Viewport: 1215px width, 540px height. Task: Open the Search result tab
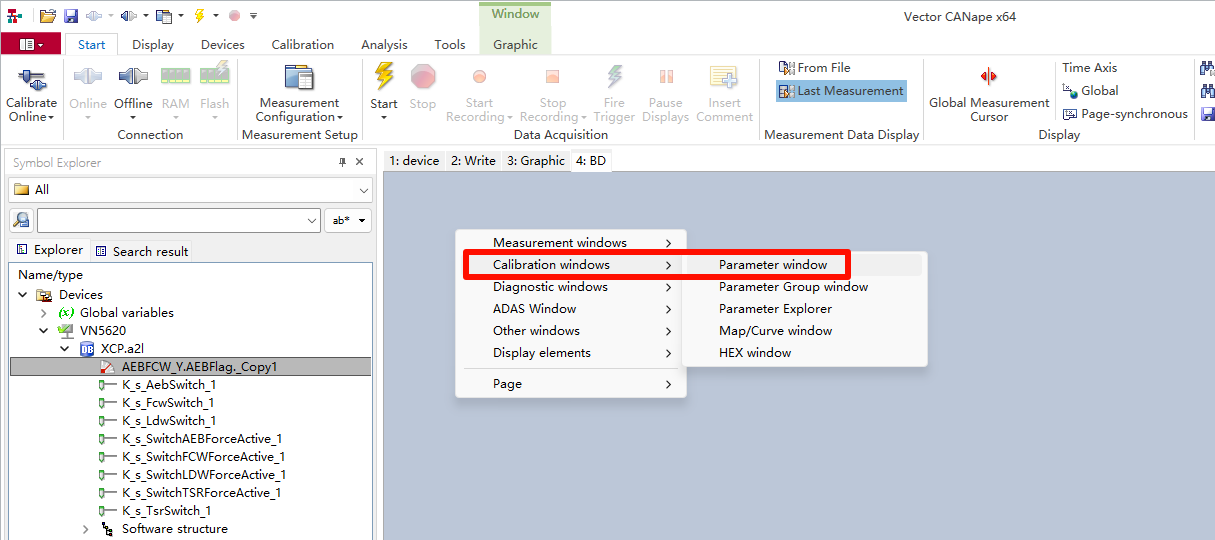pos(141,251)
